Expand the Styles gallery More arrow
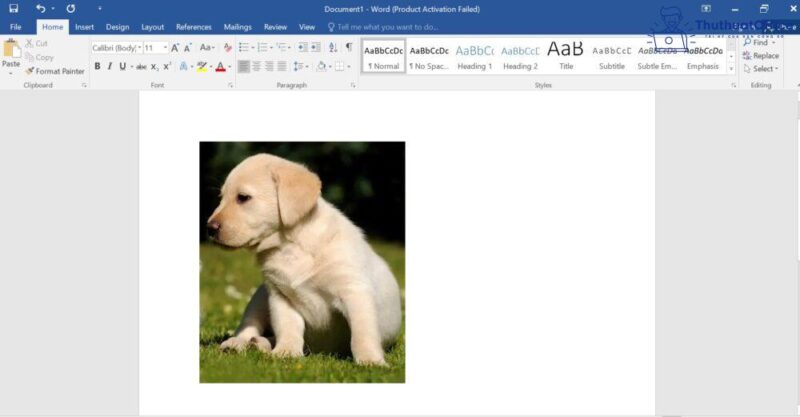 [732, 68]
